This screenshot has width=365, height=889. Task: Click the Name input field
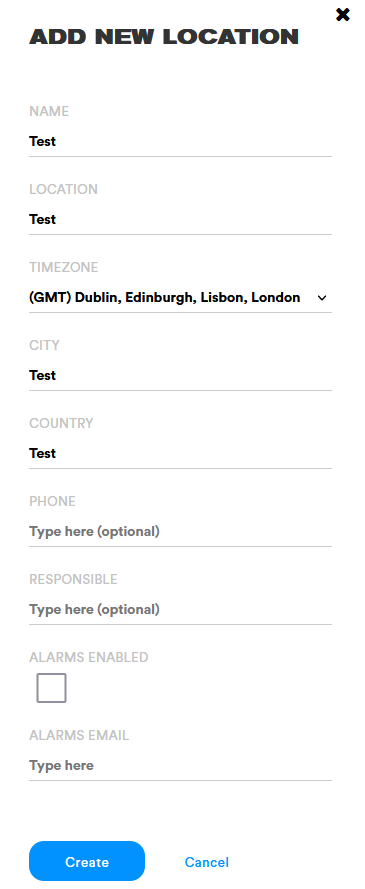(x=180, y=142)
